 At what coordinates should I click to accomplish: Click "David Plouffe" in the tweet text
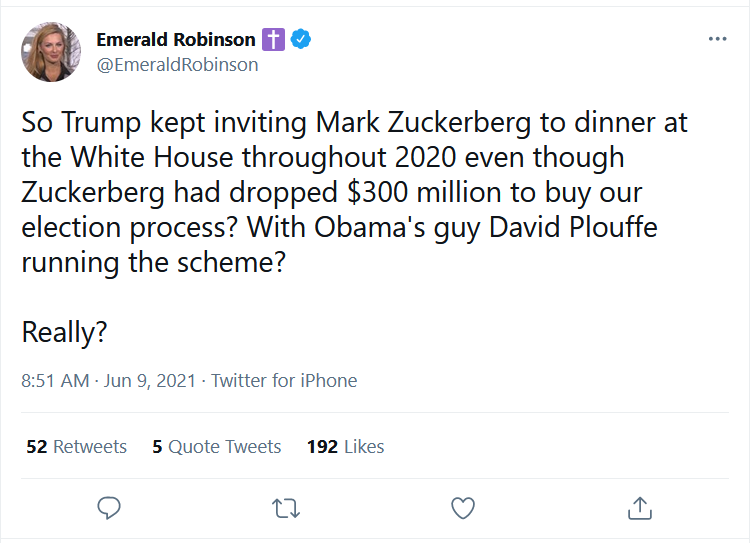coord(573,227)
